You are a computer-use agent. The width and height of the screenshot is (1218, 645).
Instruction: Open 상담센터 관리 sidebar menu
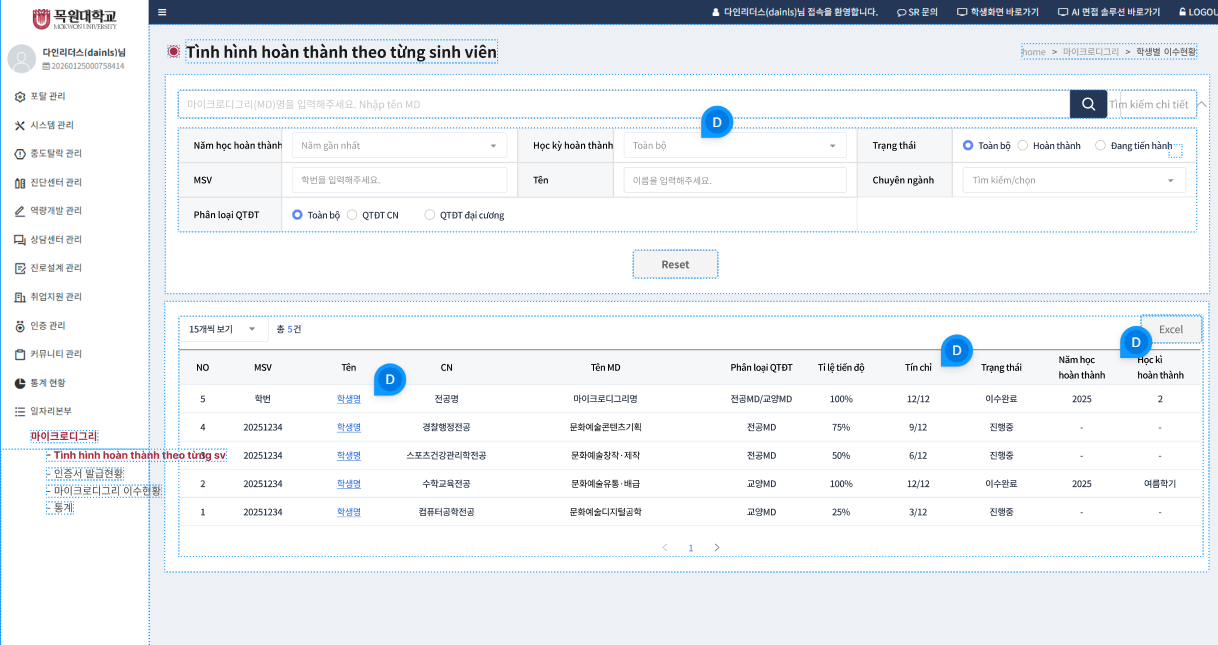coord(55,240)
